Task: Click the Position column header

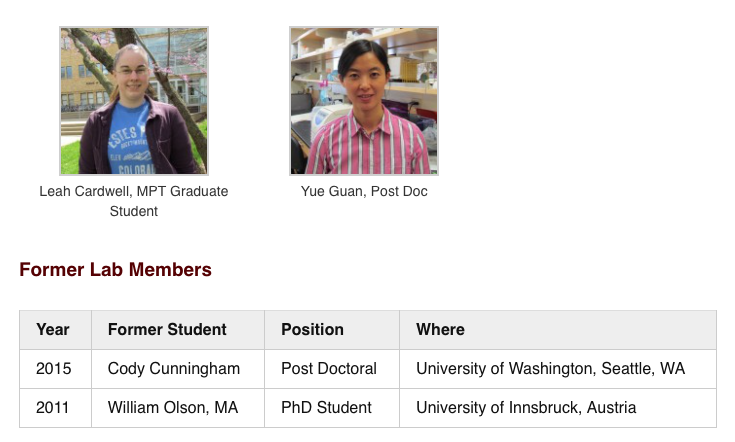Action: coord(312,329)
